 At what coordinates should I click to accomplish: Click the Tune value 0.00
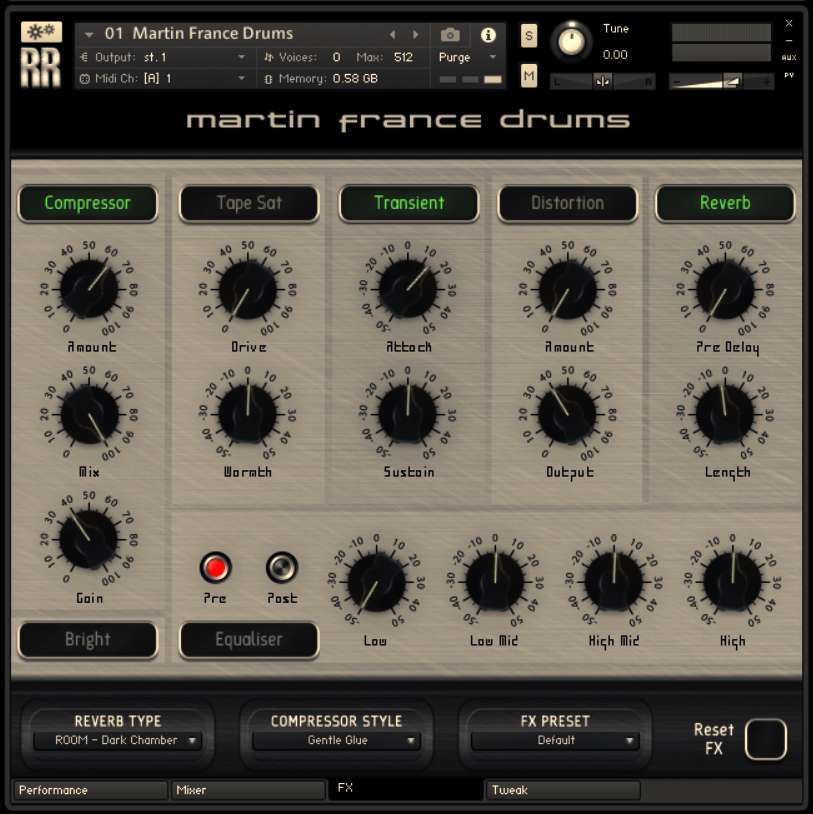615,55
